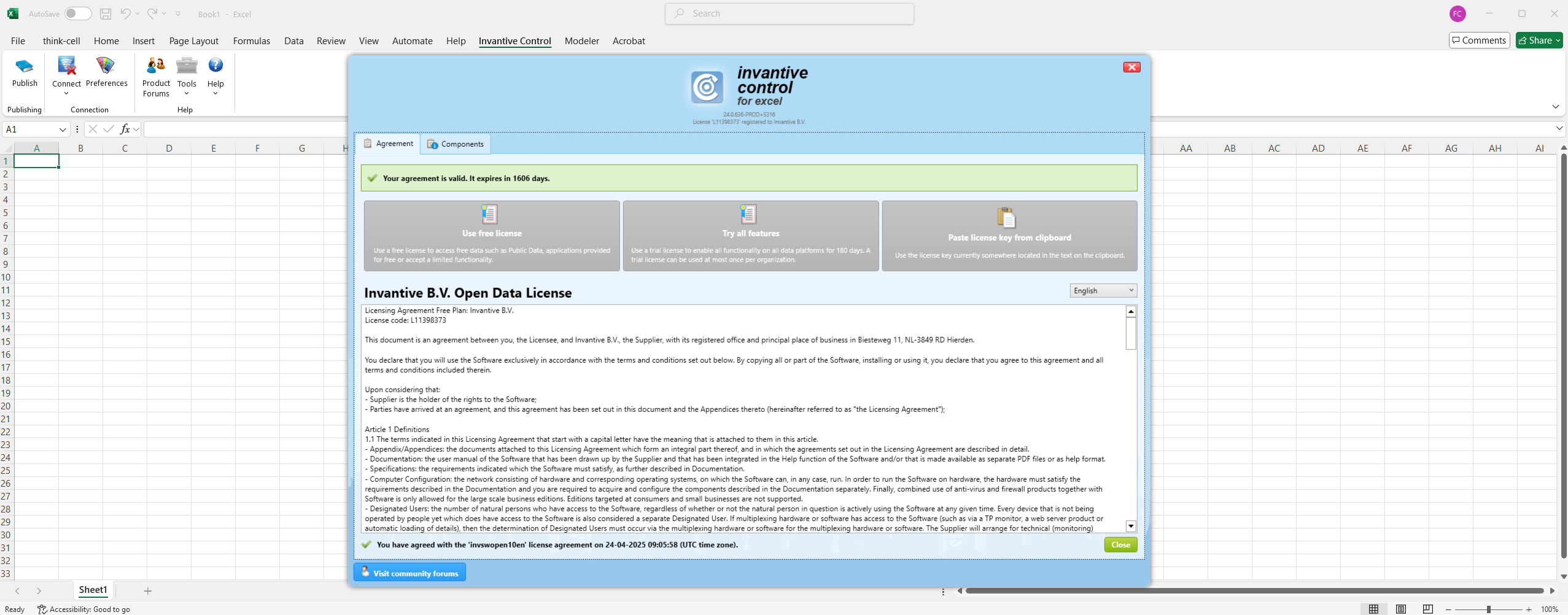
Task: Open the Page Layout ribbon tab
Action: click(x=194, y=41)
